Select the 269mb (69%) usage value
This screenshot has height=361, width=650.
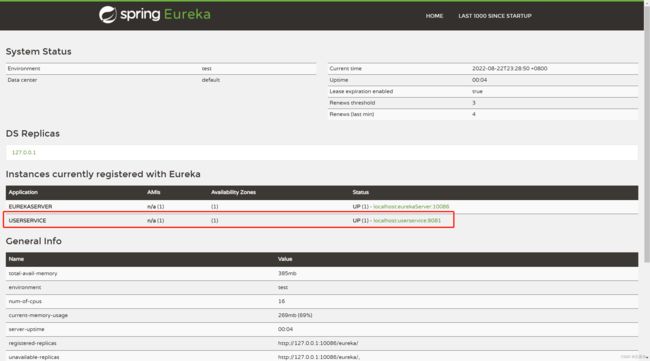tap(295, 315)
